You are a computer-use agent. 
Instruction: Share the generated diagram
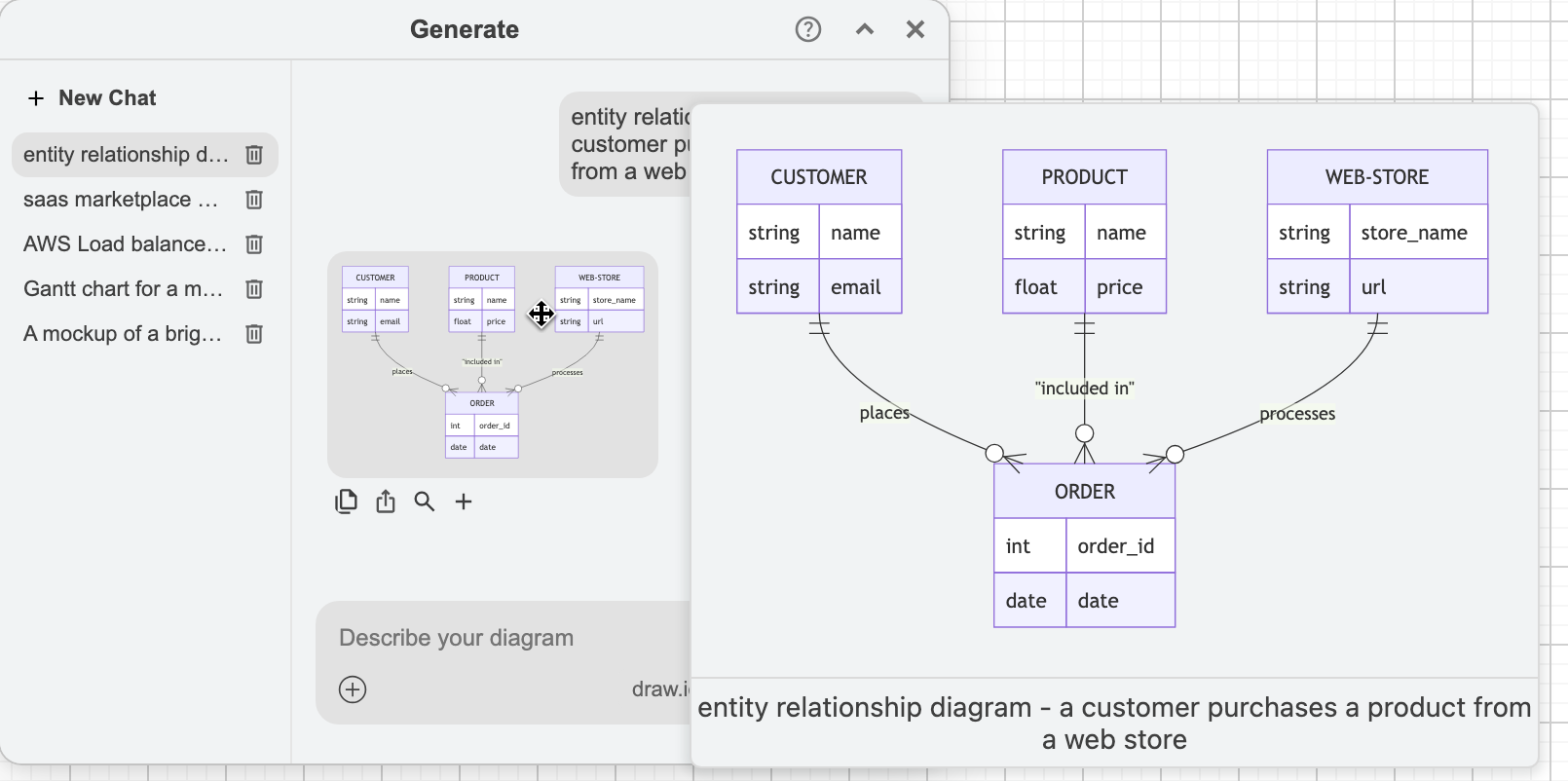point(386,502)
